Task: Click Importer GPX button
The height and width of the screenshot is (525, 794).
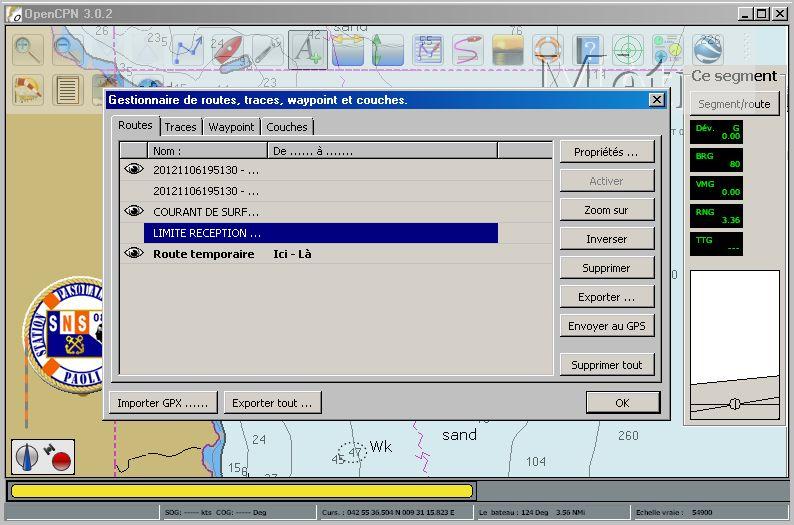Action: [162, 403]
